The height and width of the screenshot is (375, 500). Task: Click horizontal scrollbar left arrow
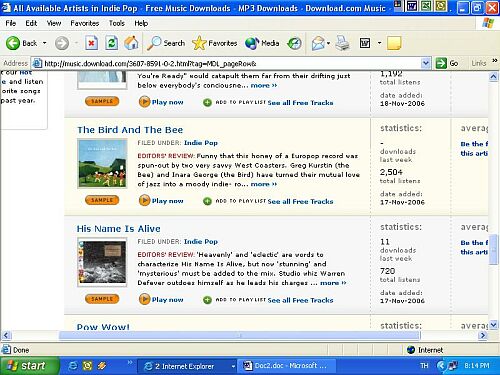6,335
